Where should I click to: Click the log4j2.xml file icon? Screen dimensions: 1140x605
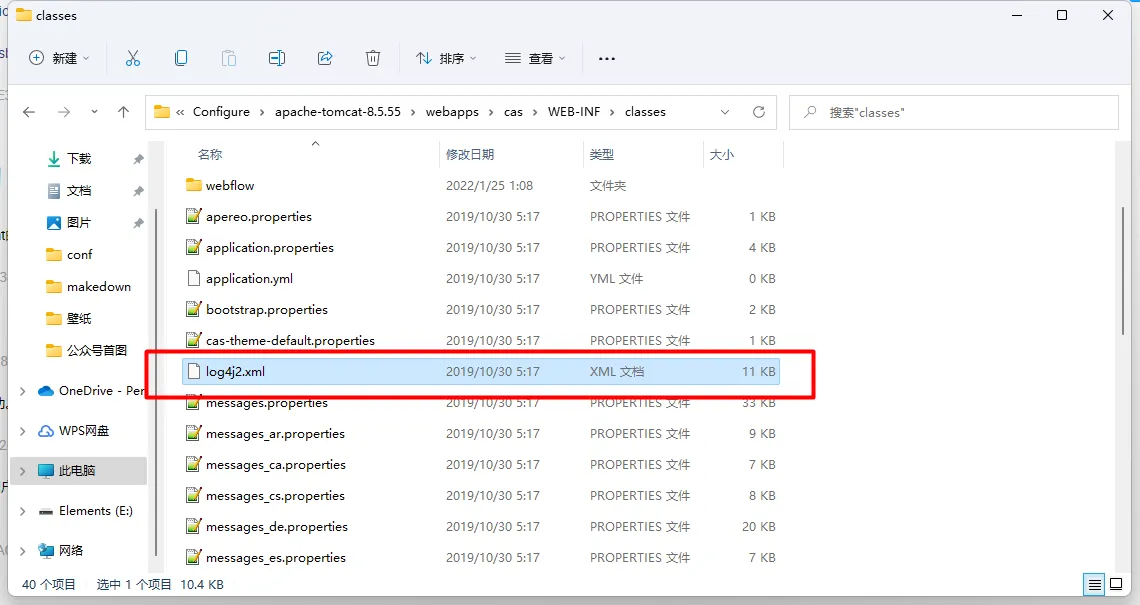[193, 371]
